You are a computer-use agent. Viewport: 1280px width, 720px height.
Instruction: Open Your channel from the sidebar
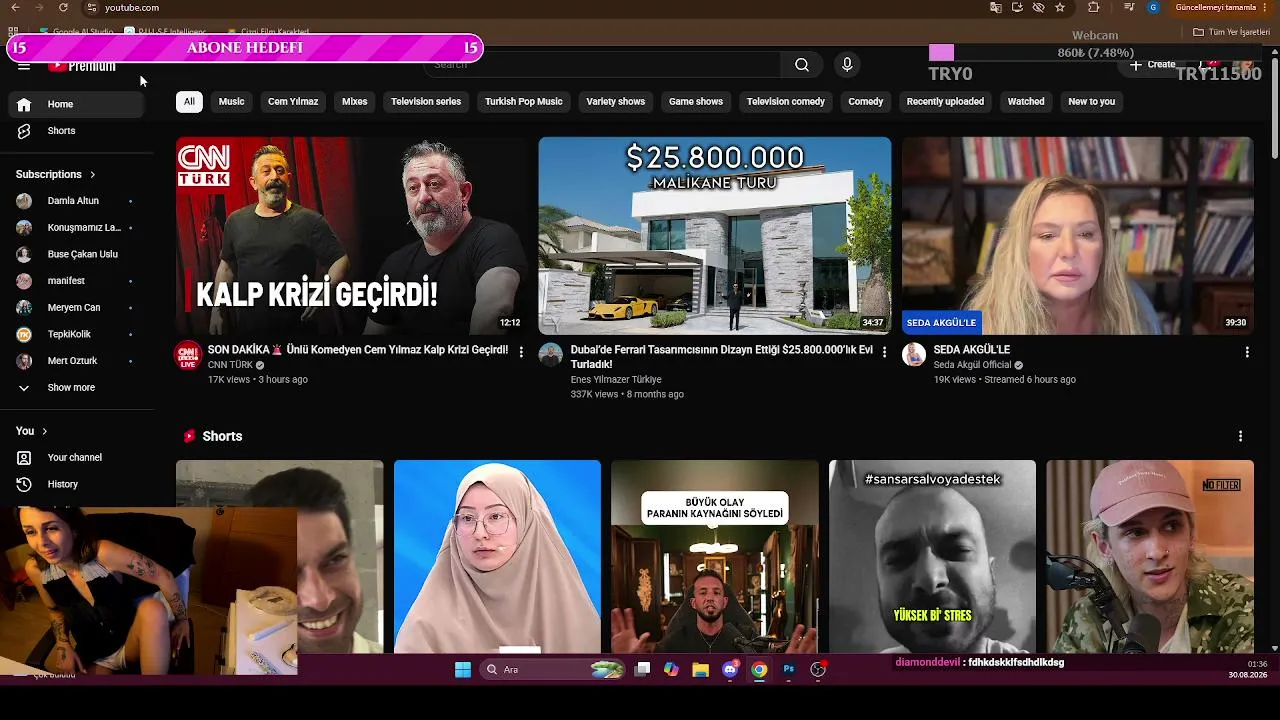pos(77,458)
